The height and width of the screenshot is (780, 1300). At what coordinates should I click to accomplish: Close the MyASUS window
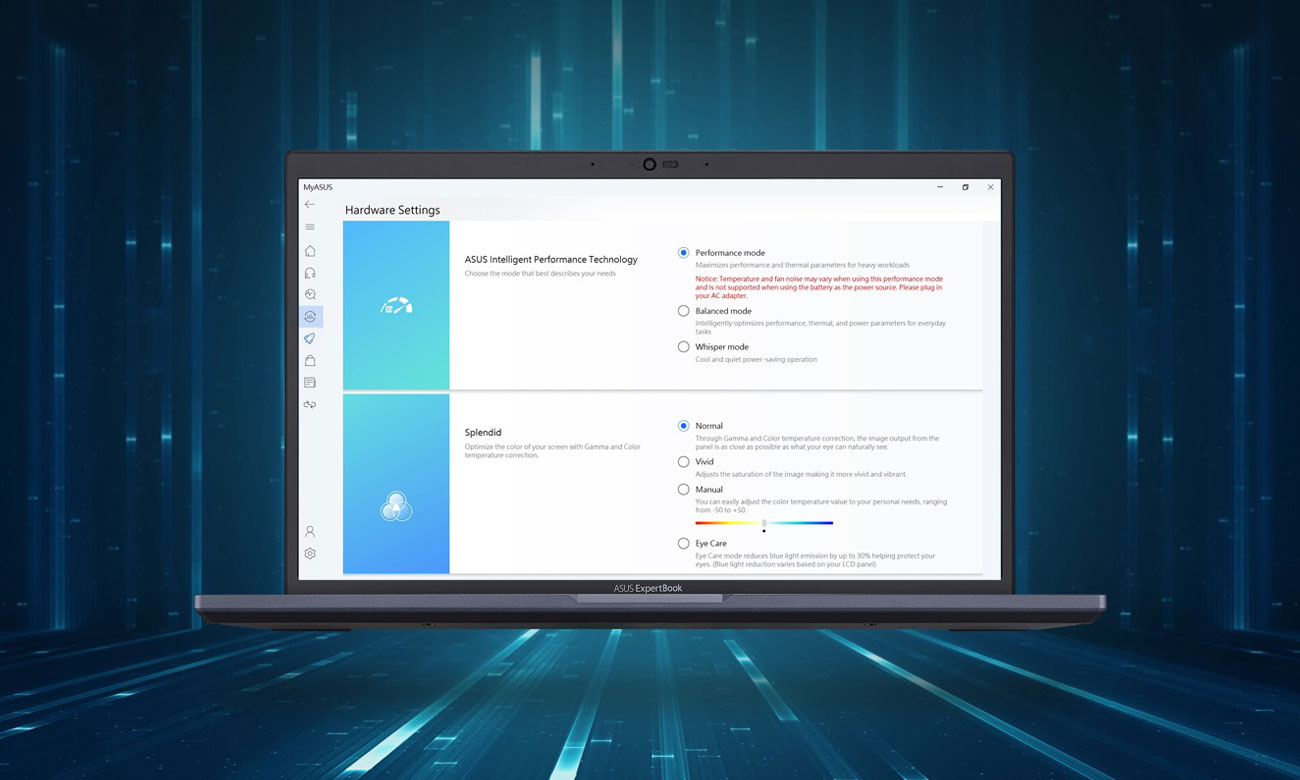990,187
